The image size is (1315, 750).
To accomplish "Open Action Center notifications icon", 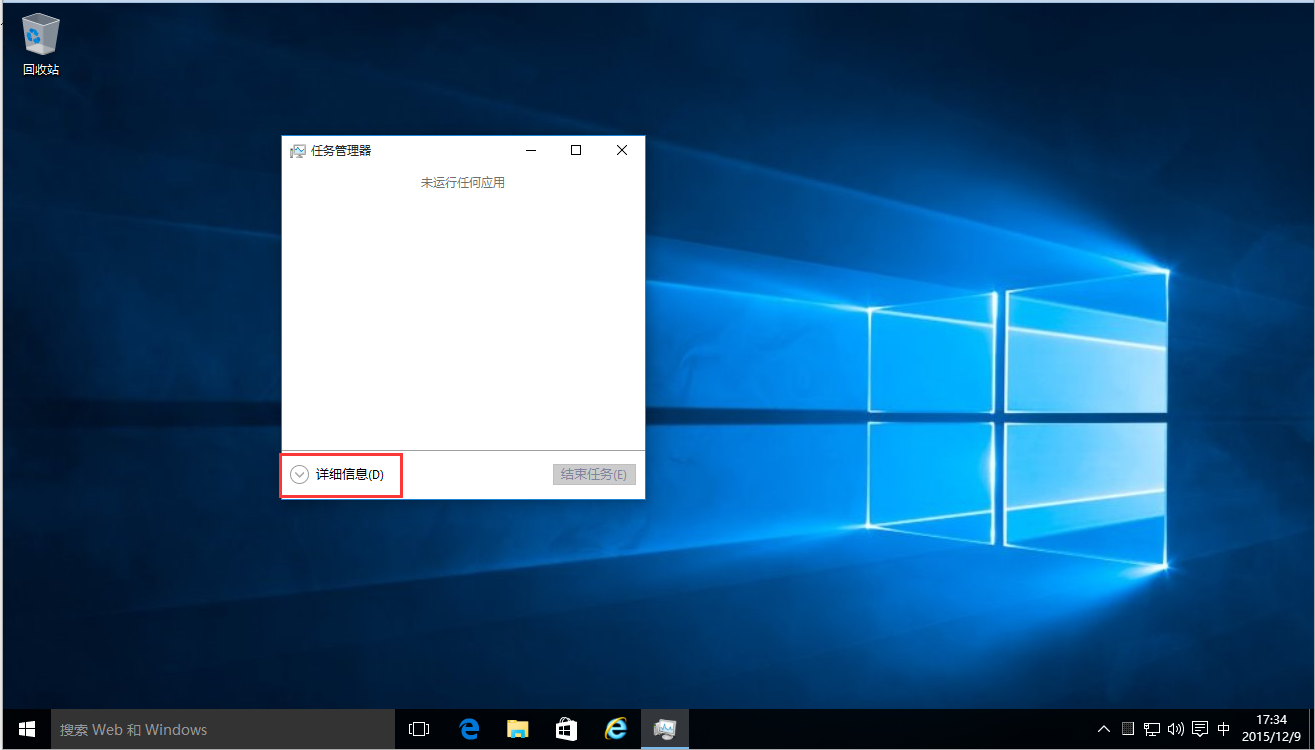I will click(x=1200, y=730).
